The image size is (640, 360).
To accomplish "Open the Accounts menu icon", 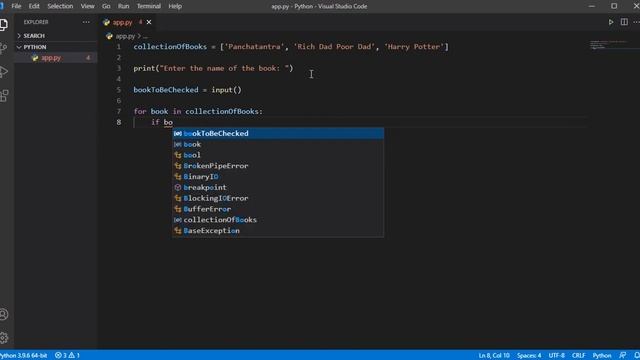I will [x=4, y=314].
